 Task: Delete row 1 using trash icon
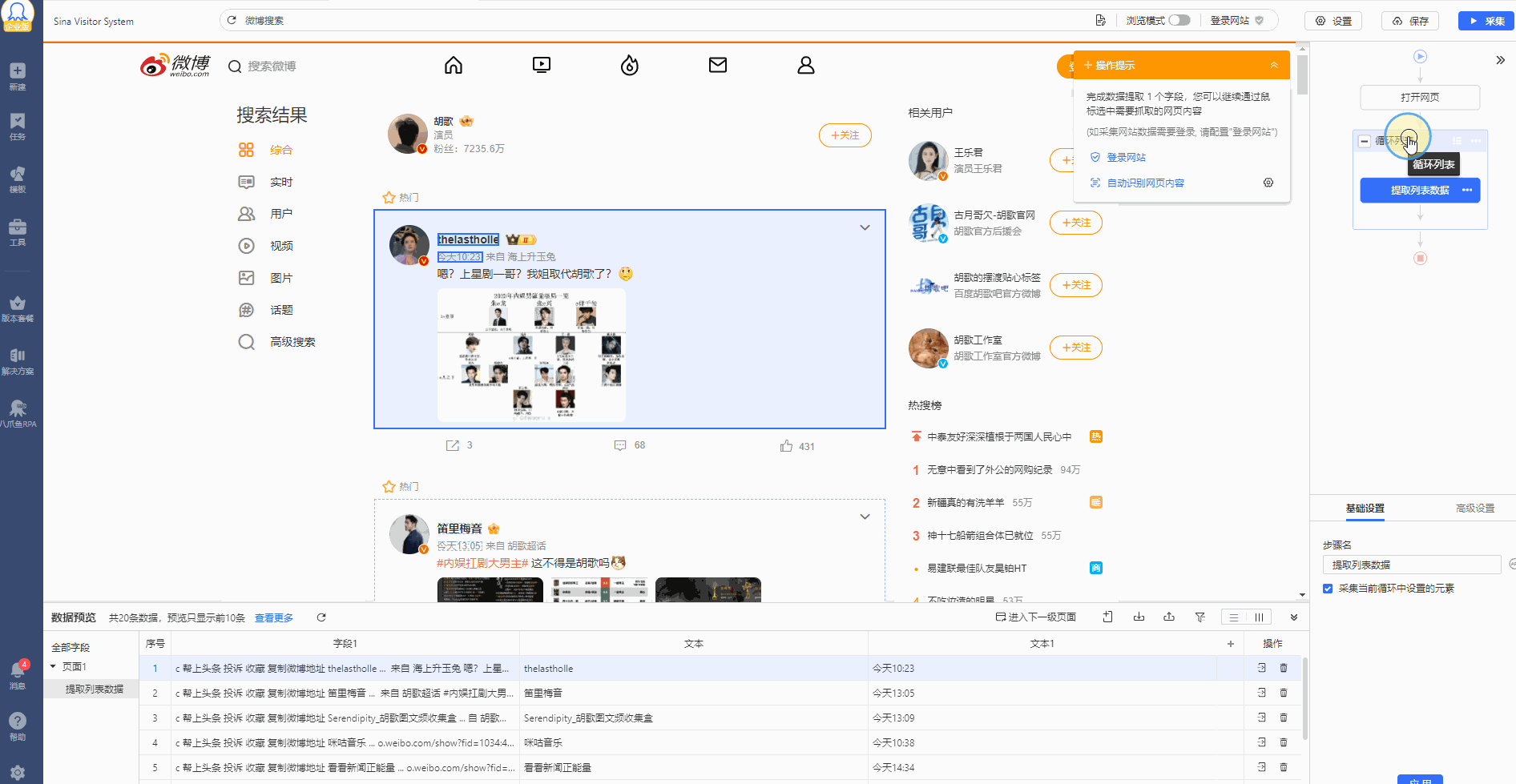pyautogui.click(x=1284, y=668)
